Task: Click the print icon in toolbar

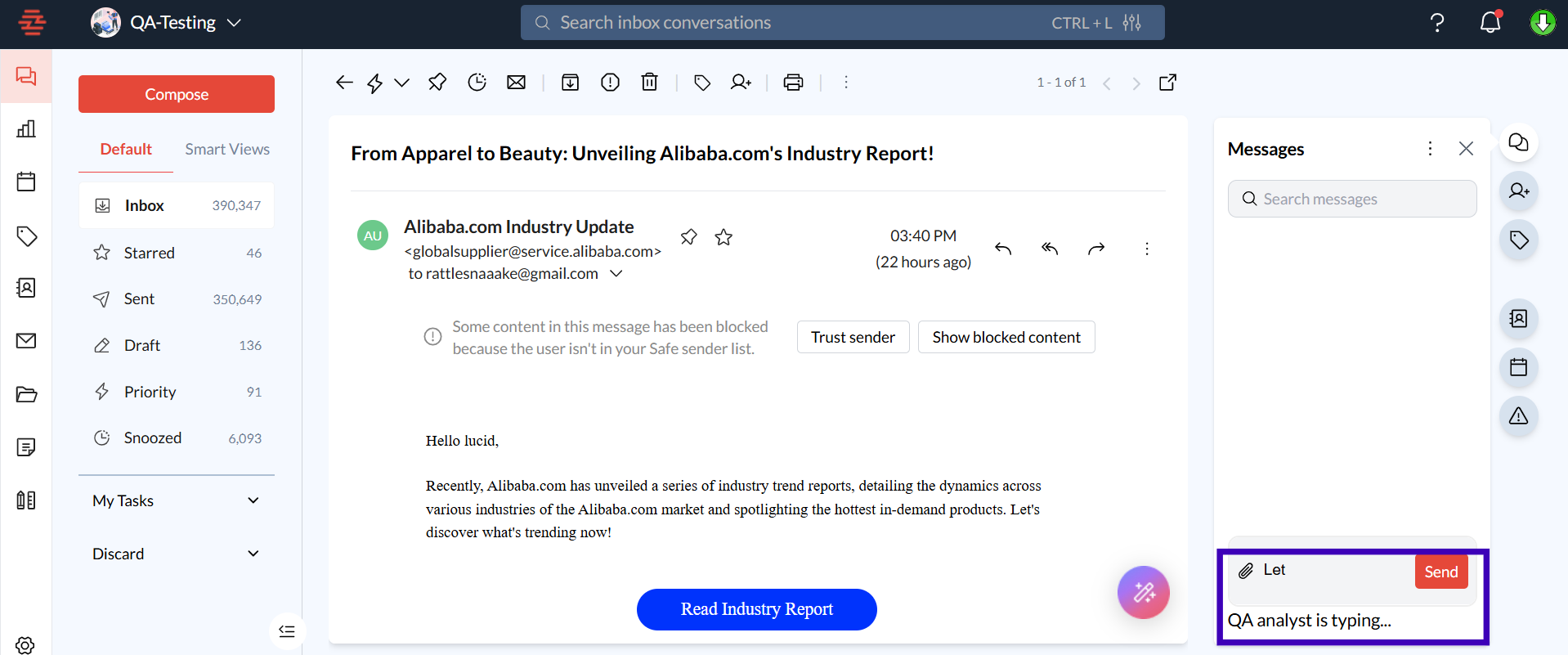Action: point(793,83)
